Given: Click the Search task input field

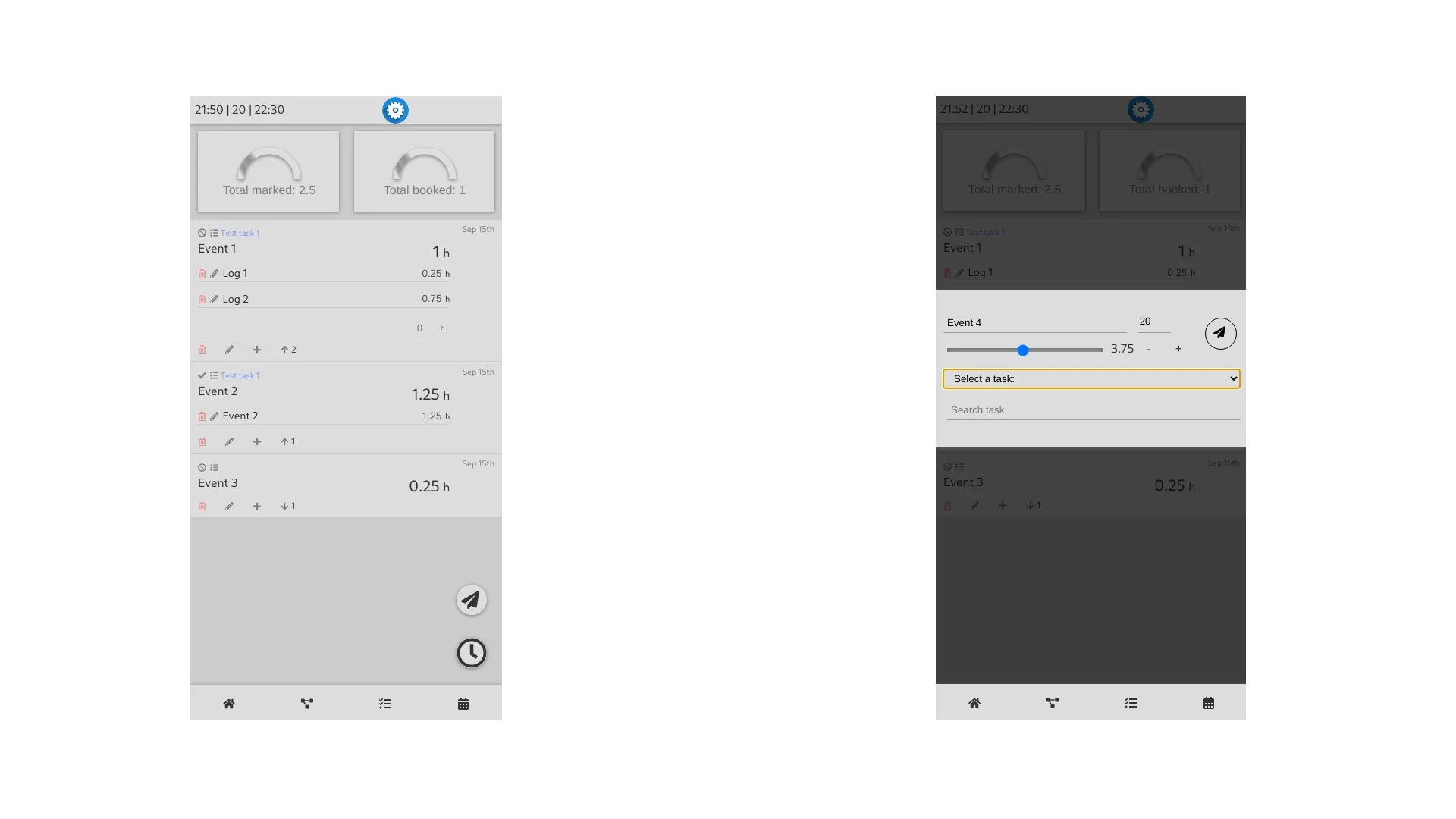Looking at the screenshot, I should [x=1093, y=409].
